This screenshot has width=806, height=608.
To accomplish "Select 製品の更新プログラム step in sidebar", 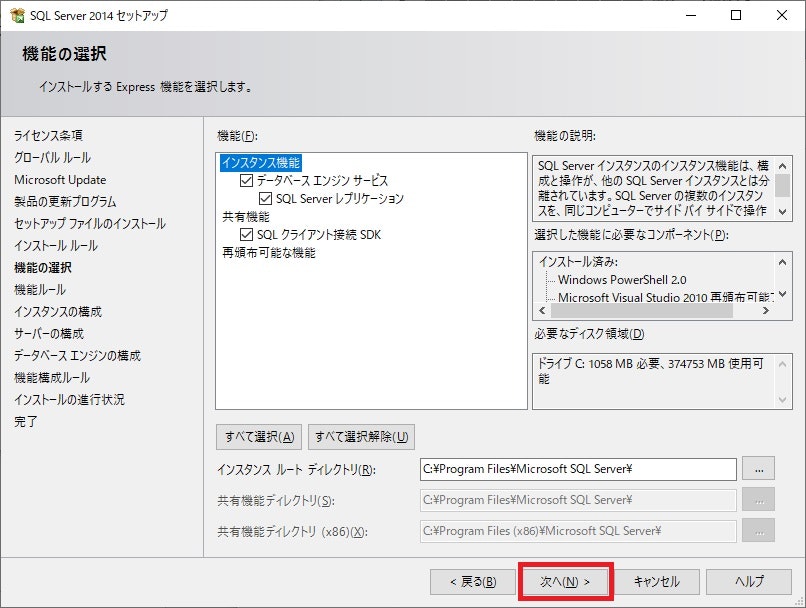I will [65, 201].
